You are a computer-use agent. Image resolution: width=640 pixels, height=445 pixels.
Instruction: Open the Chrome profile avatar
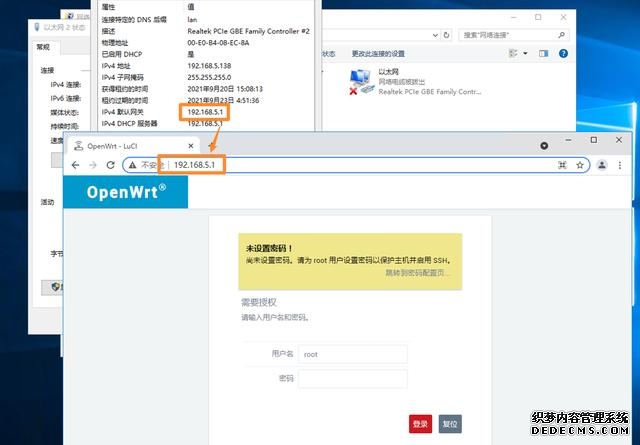click(602, 165)
